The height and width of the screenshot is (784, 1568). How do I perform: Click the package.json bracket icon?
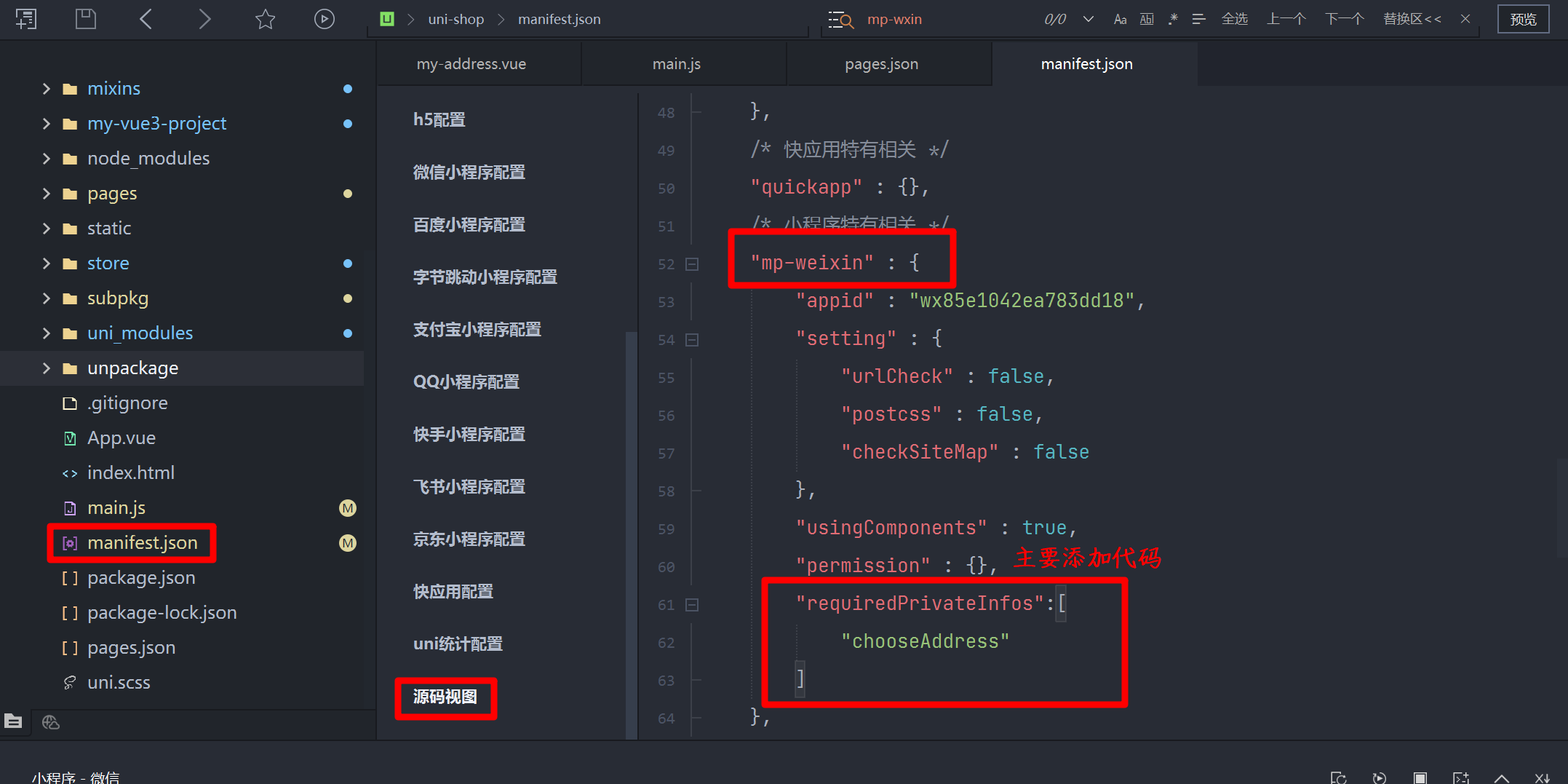click(x=70, y=578)
